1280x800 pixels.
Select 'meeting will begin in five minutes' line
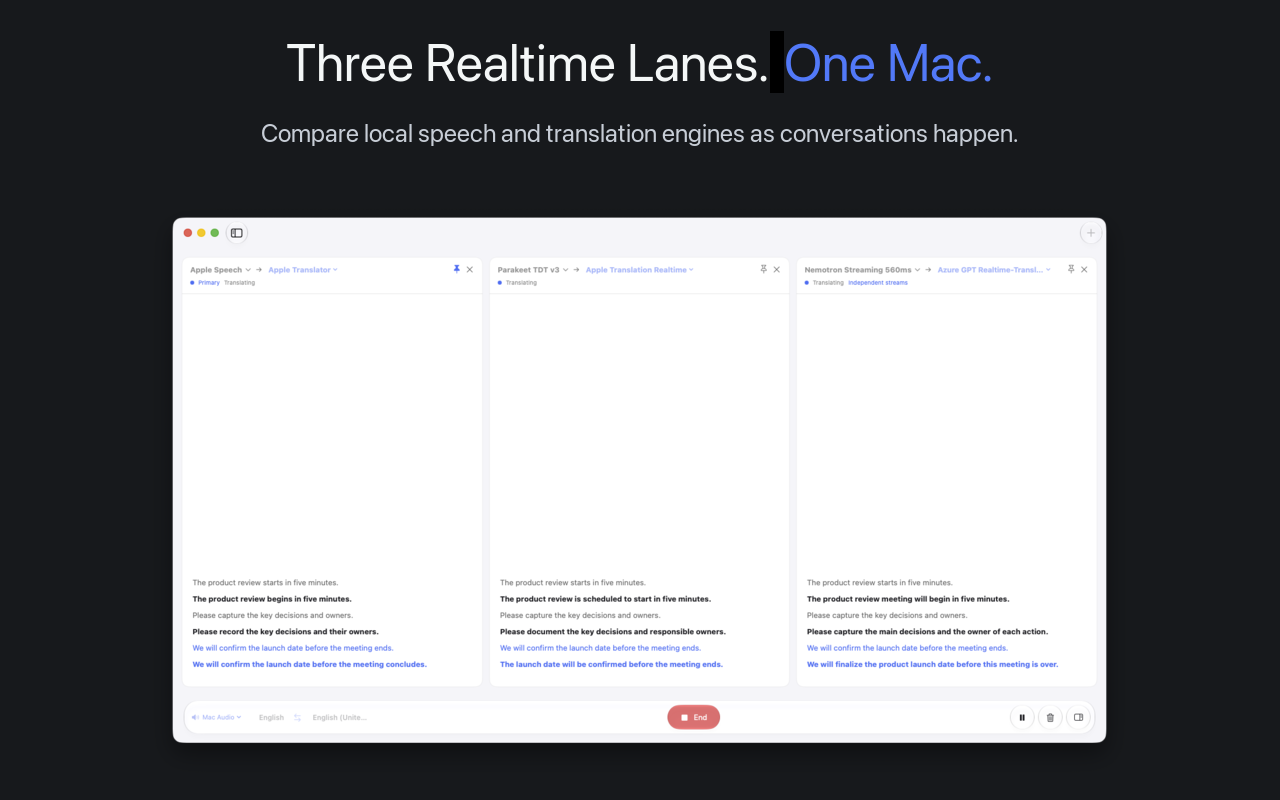pyautogui.click(x=908, y=599)
